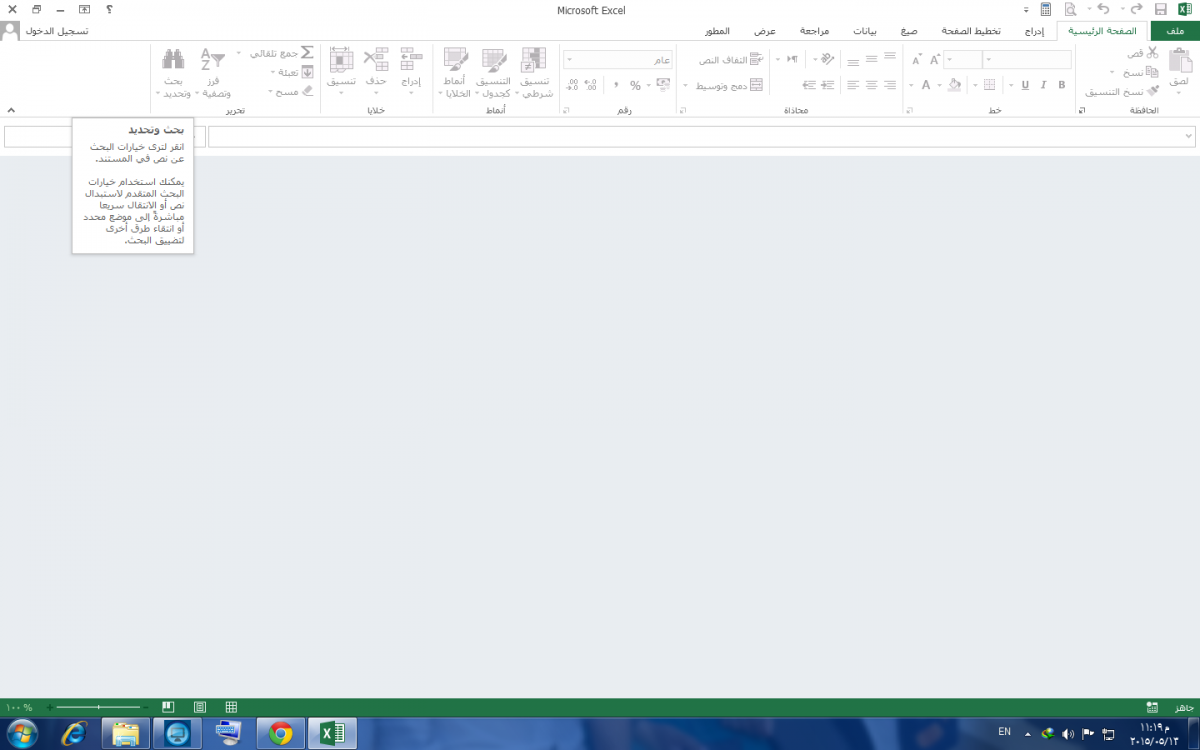Open Cell Styles (أنماط الخلايا)
The height and width of the screenshot is (750, 1200).
455,72
